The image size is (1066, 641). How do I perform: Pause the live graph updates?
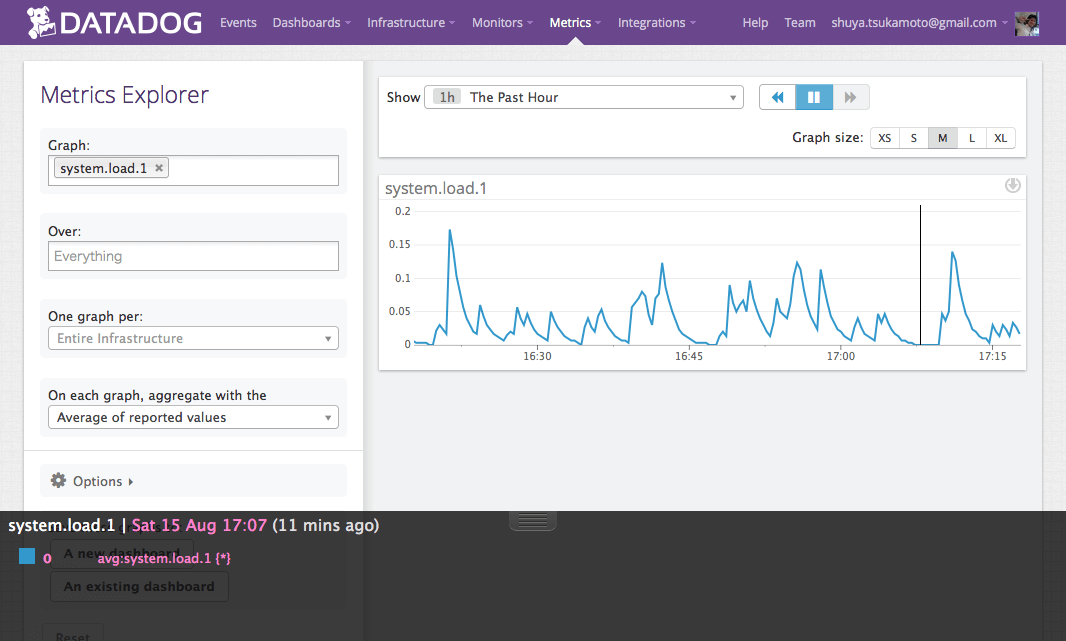814,97
